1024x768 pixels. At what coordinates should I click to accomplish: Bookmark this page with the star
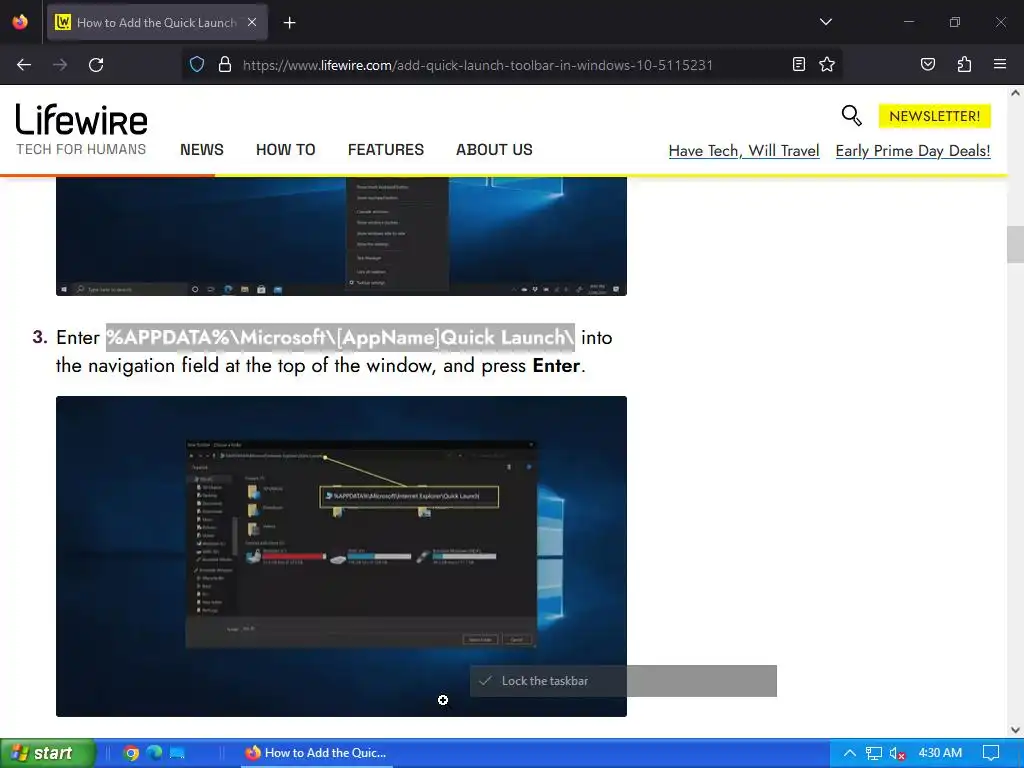827,64
